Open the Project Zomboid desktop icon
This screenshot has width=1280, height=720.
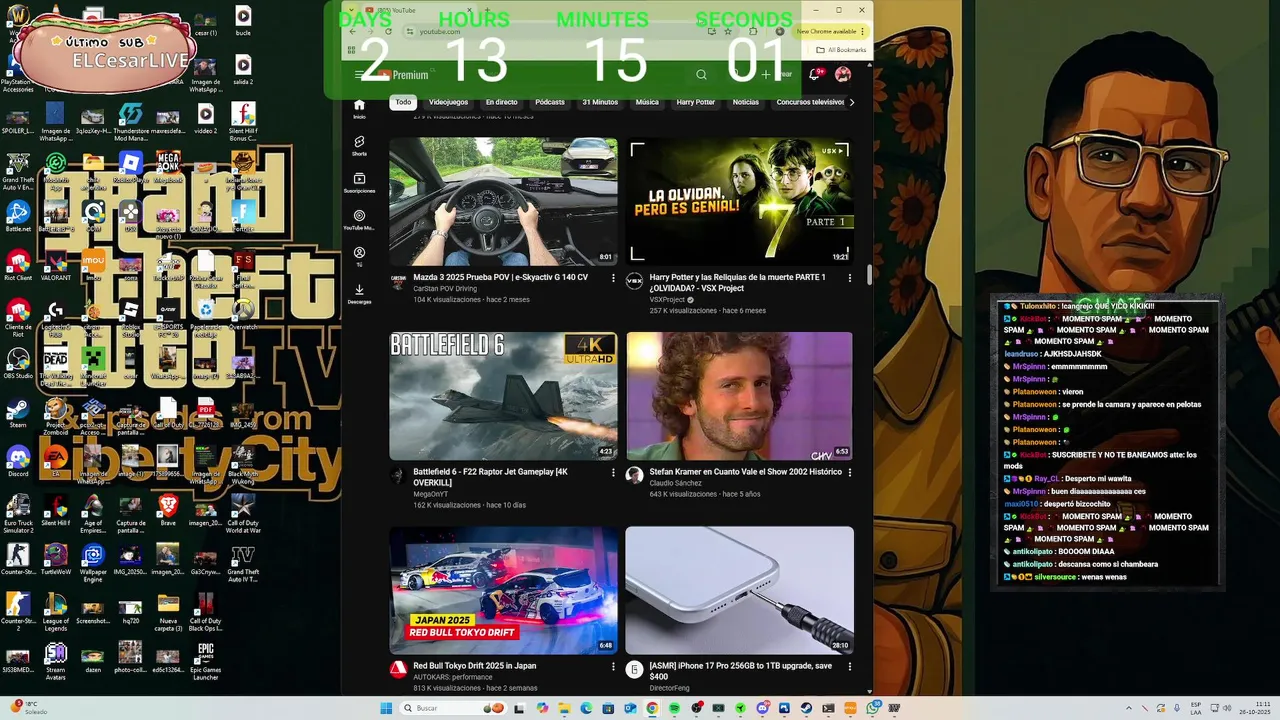tap(55, 415)
